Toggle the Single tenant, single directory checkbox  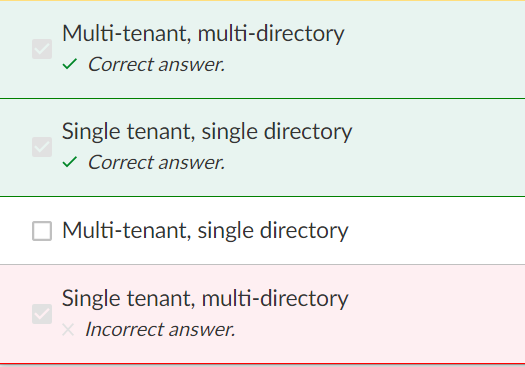42,147
